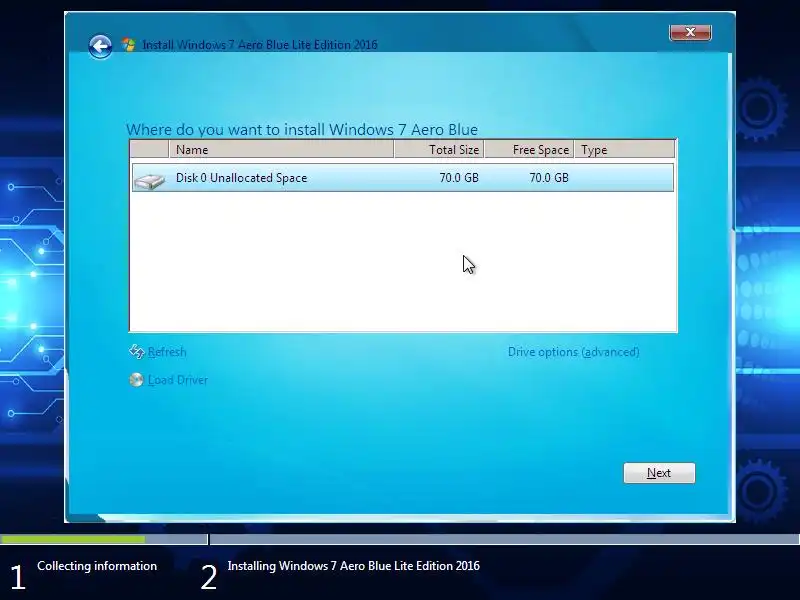Click the 70.0 GB total size value
Screen dimensions: 800x600
[459, 178]
